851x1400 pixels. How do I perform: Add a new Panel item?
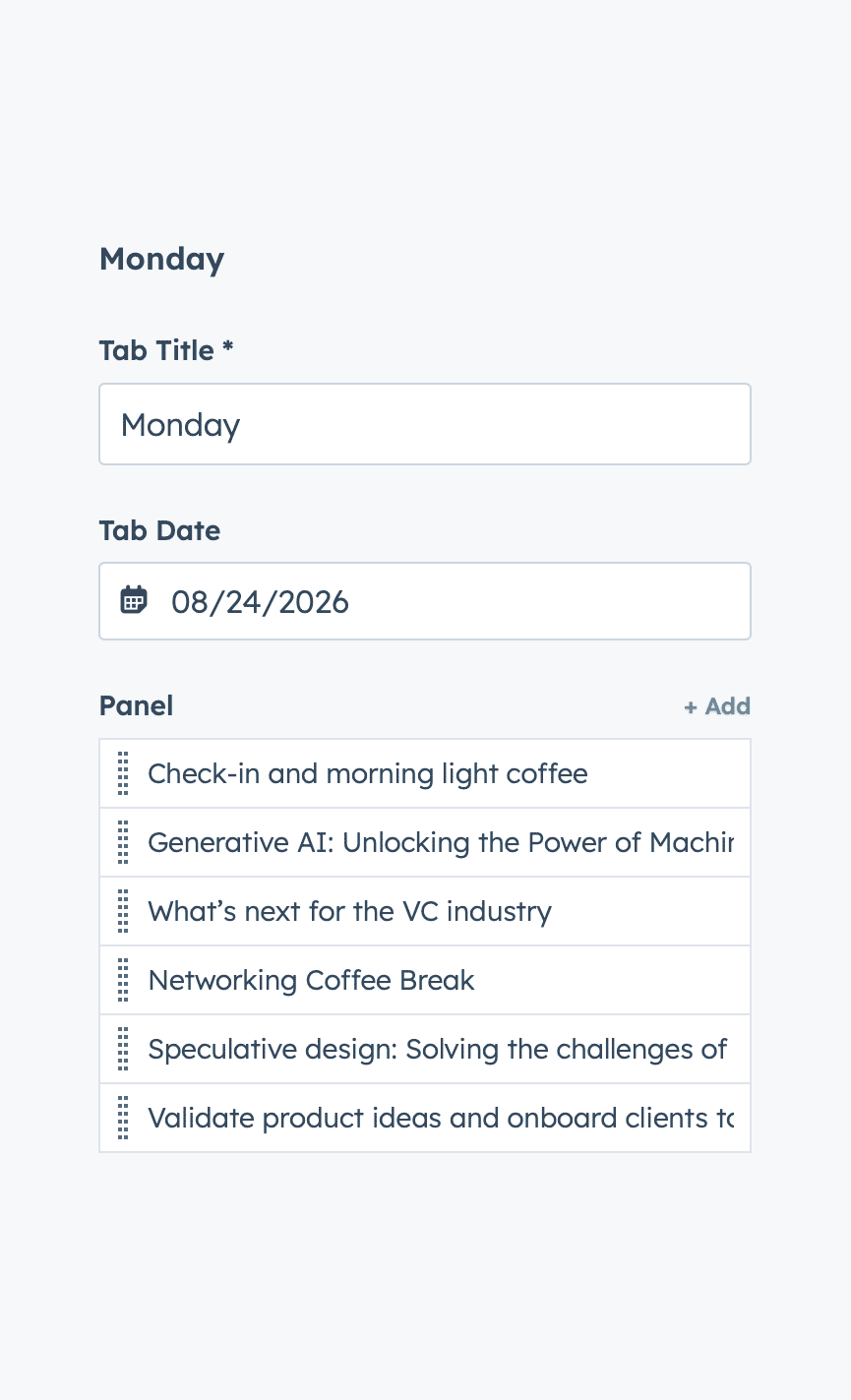(x=717, y=706)
